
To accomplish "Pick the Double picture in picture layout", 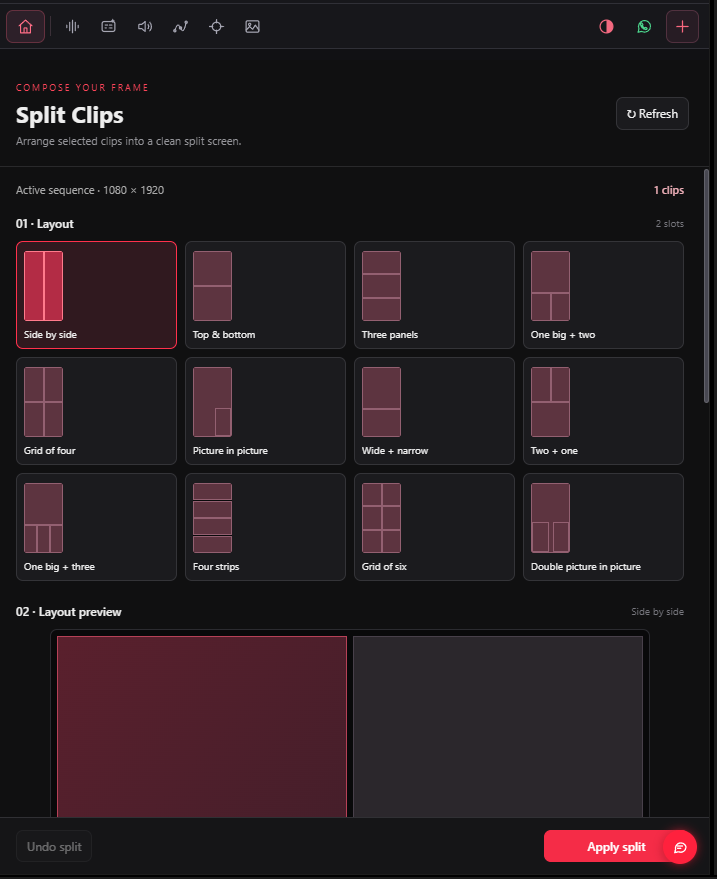I will pyautogui.click(x=603, y=527).
